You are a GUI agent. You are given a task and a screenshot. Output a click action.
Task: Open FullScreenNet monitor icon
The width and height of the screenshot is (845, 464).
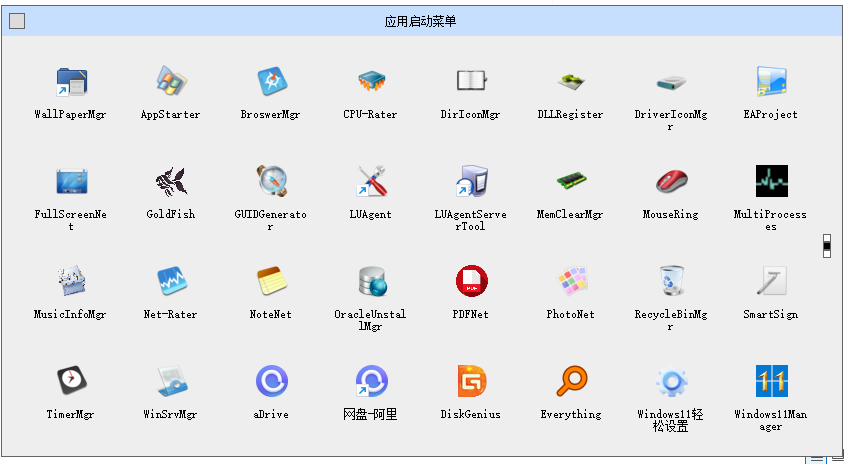[x=71, y=182]
